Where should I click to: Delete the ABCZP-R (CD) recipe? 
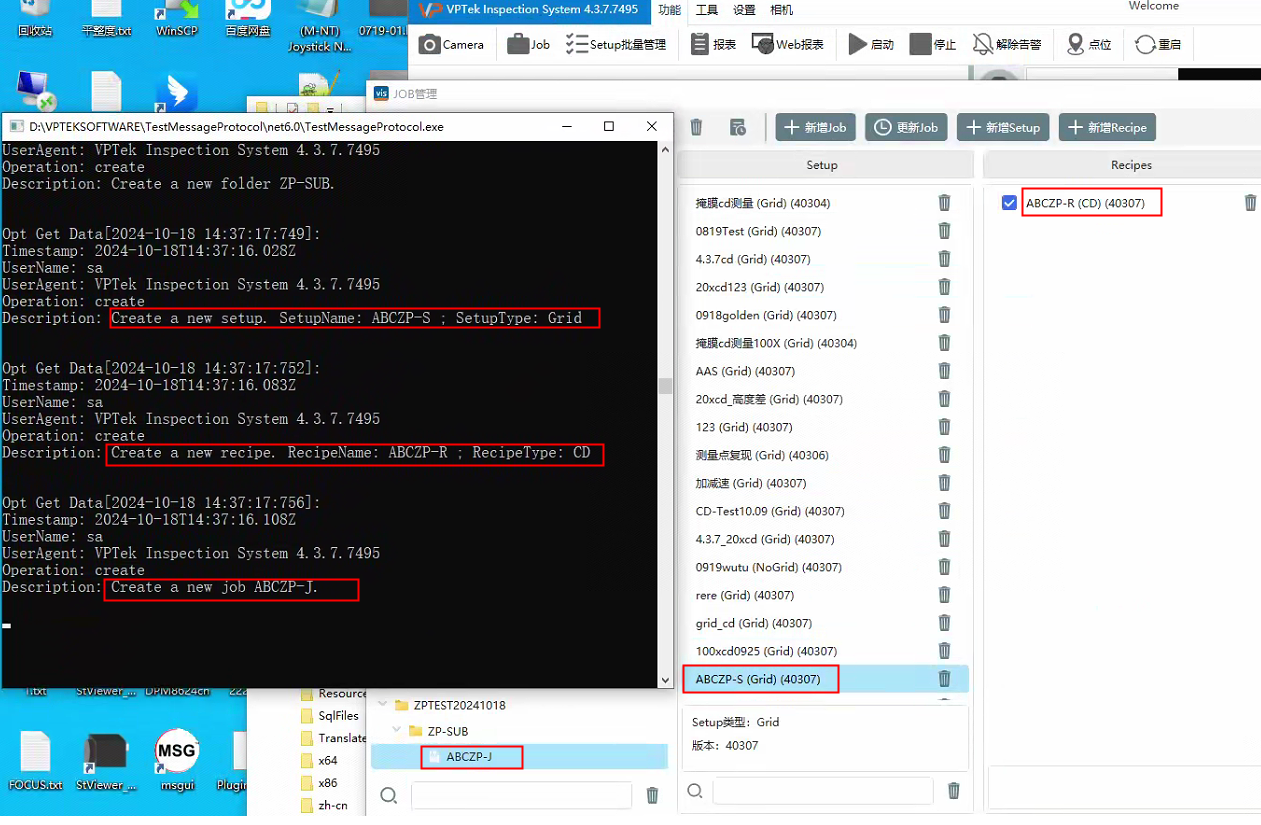click(x=1250, y=203)
